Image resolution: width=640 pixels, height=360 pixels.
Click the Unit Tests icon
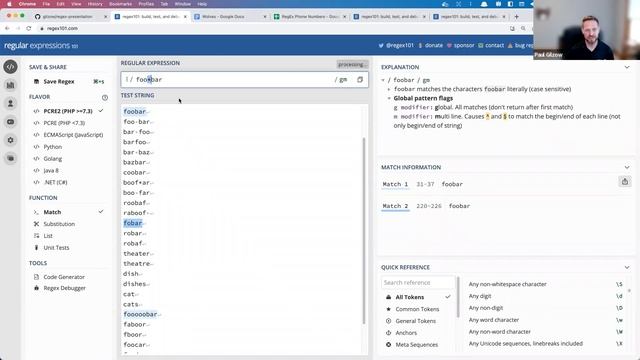tap(36, 247)
